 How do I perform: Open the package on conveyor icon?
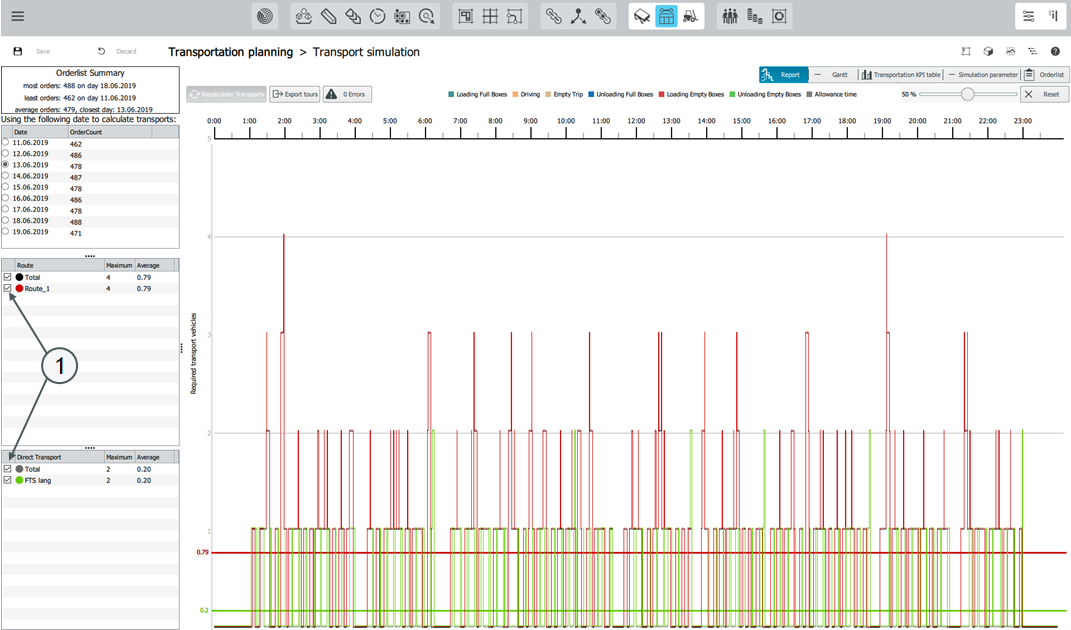(x=642, y=16)
